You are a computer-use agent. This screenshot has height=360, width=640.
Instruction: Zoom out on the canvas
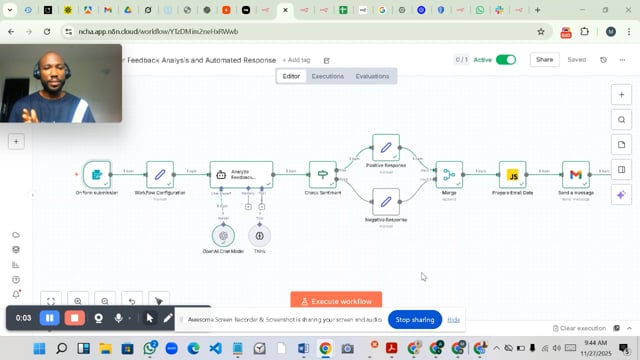(x=105, y=301)
